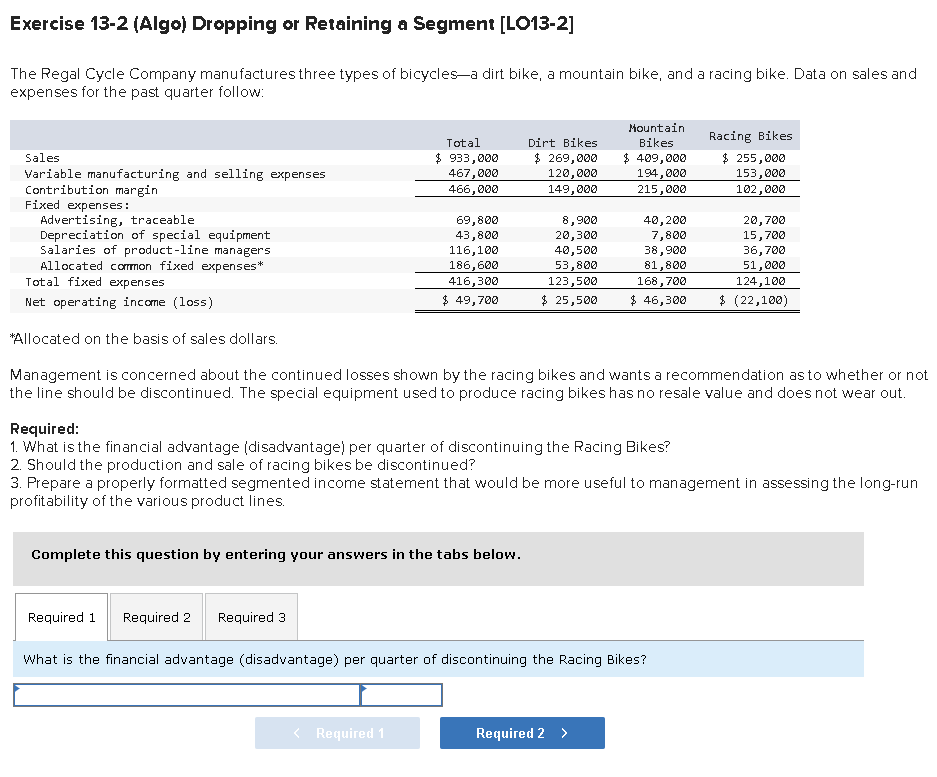Click the financial advantage answer input box
The image size is (937, 777).
pos(185,694)
